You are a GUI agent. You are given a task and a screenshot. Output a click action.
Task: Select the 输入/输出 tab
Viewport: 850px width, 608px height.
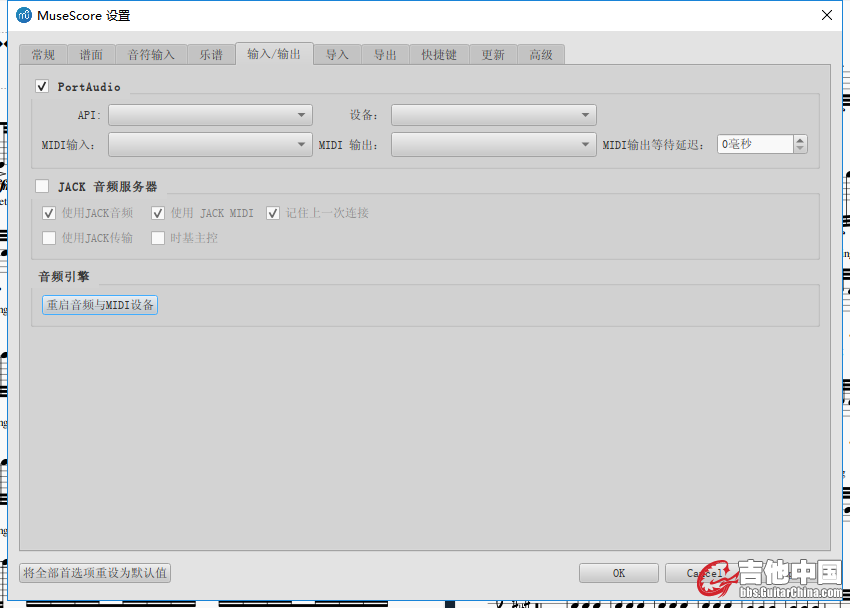(274, 54)
